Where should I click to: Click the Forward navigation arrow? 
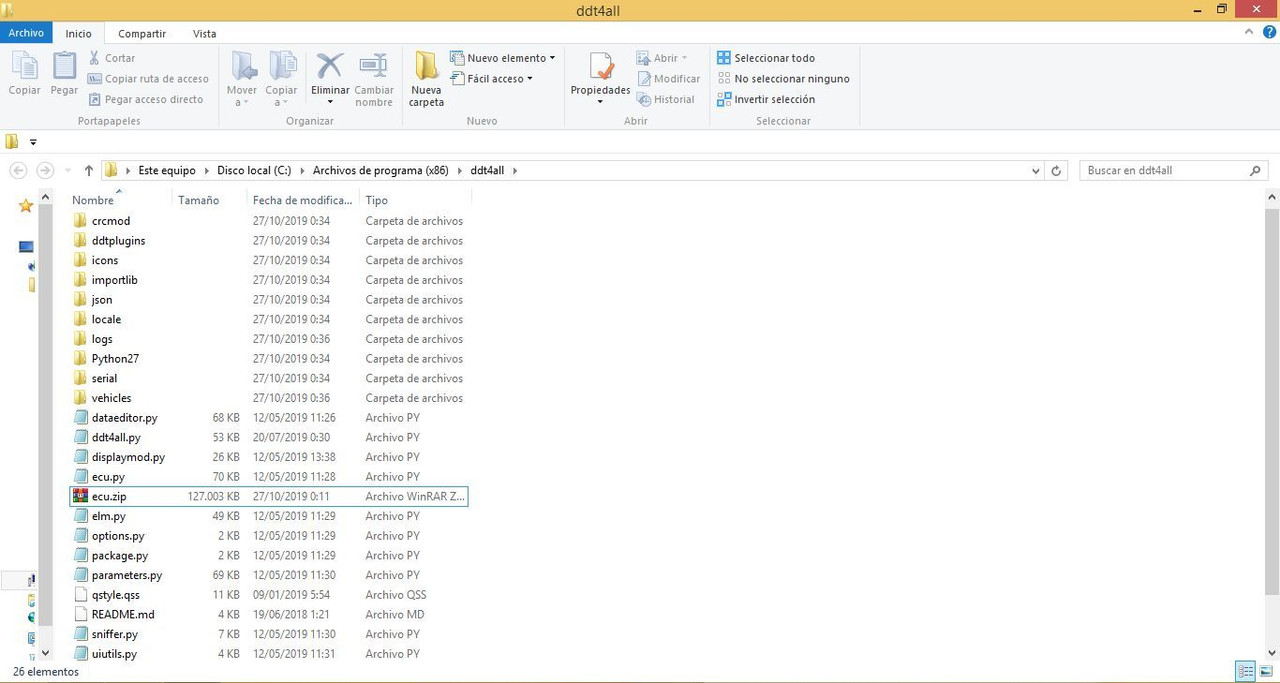click(45, 171)
